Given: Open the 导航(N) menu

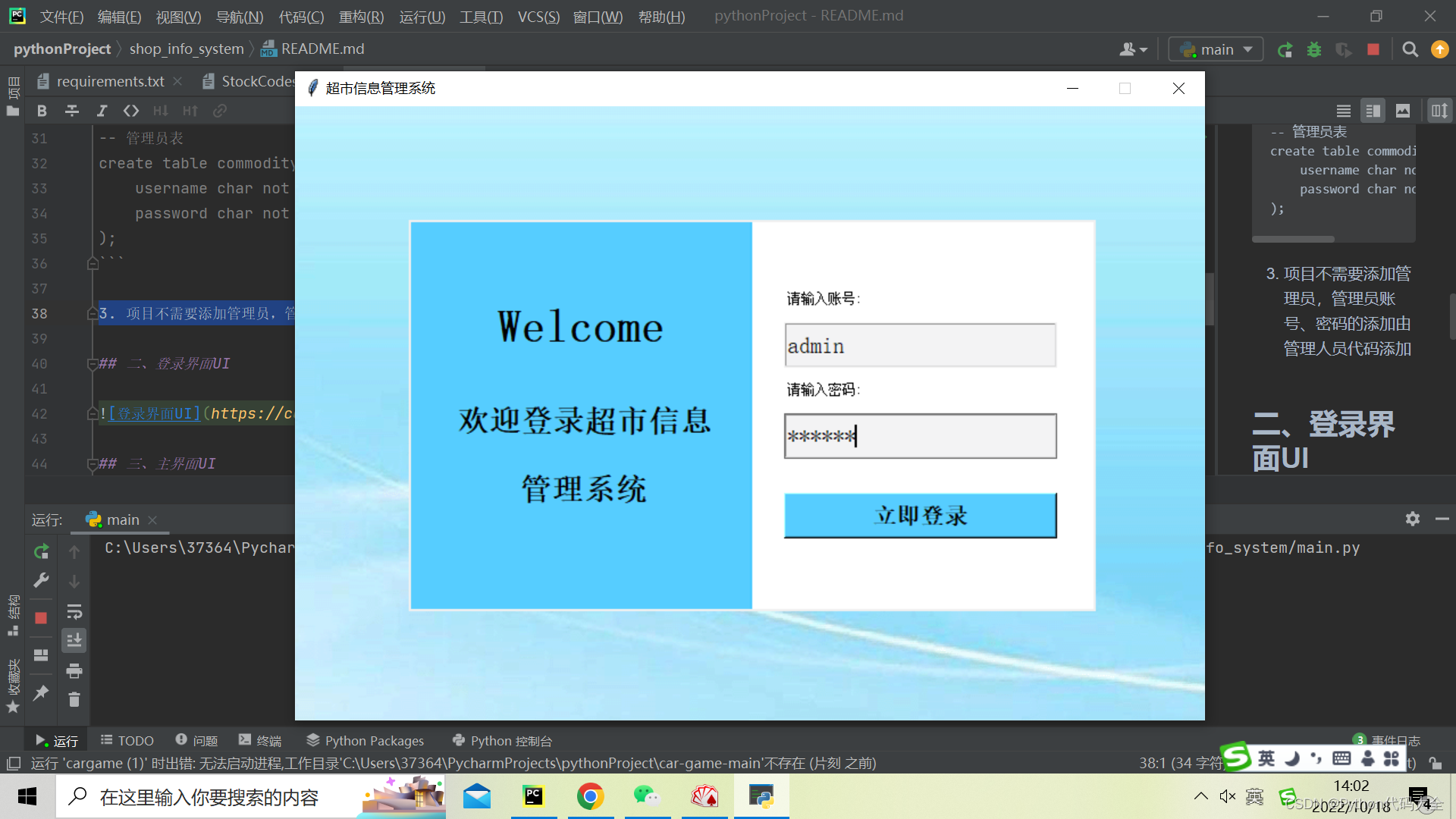Looking at the screenshot, I should (x=240, y=16).
